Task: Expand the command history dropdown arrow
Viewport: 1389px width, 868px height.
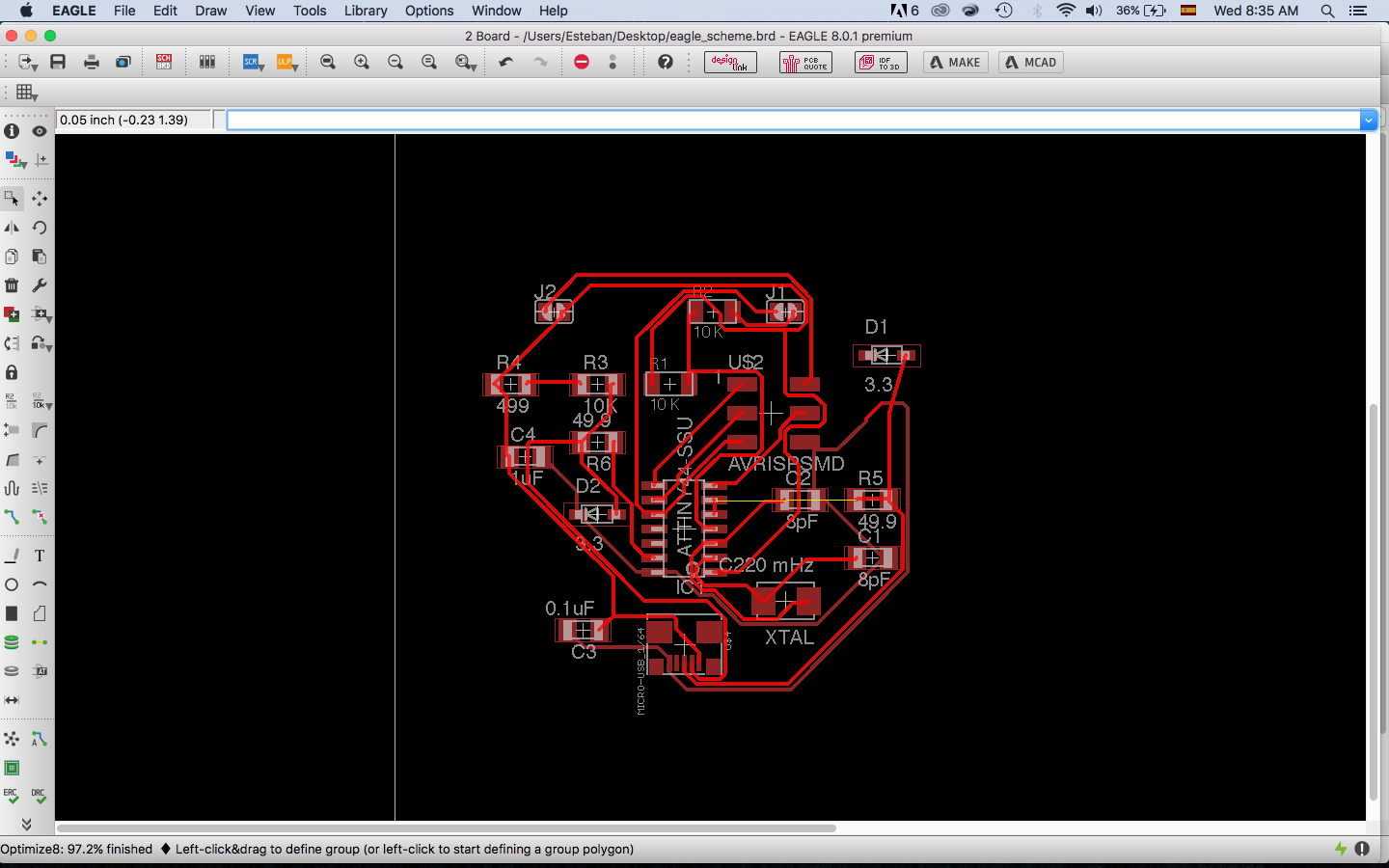Action: [1369, 121]
